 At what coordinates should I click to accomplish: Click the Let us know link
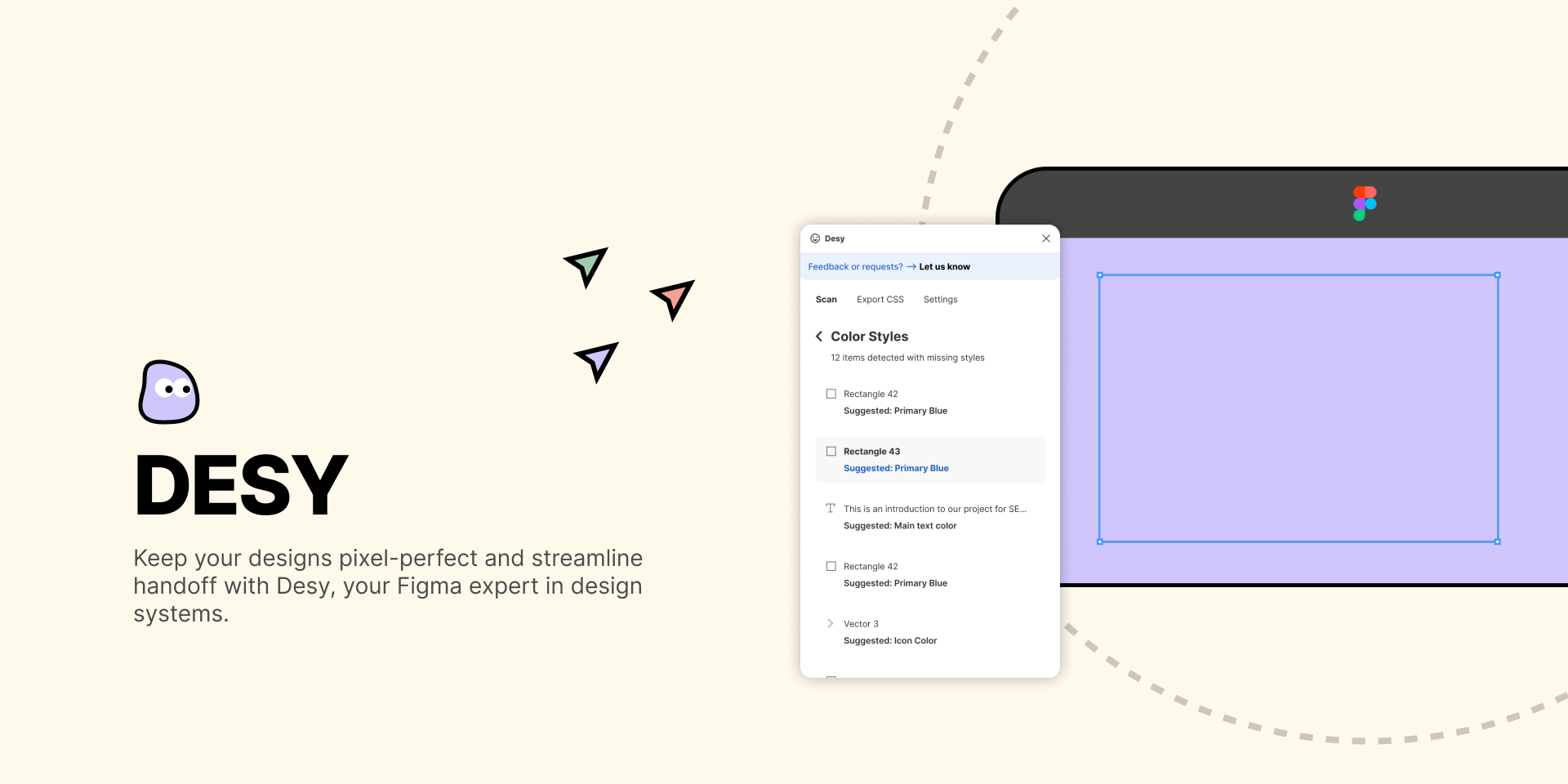[x=945, y=267]
